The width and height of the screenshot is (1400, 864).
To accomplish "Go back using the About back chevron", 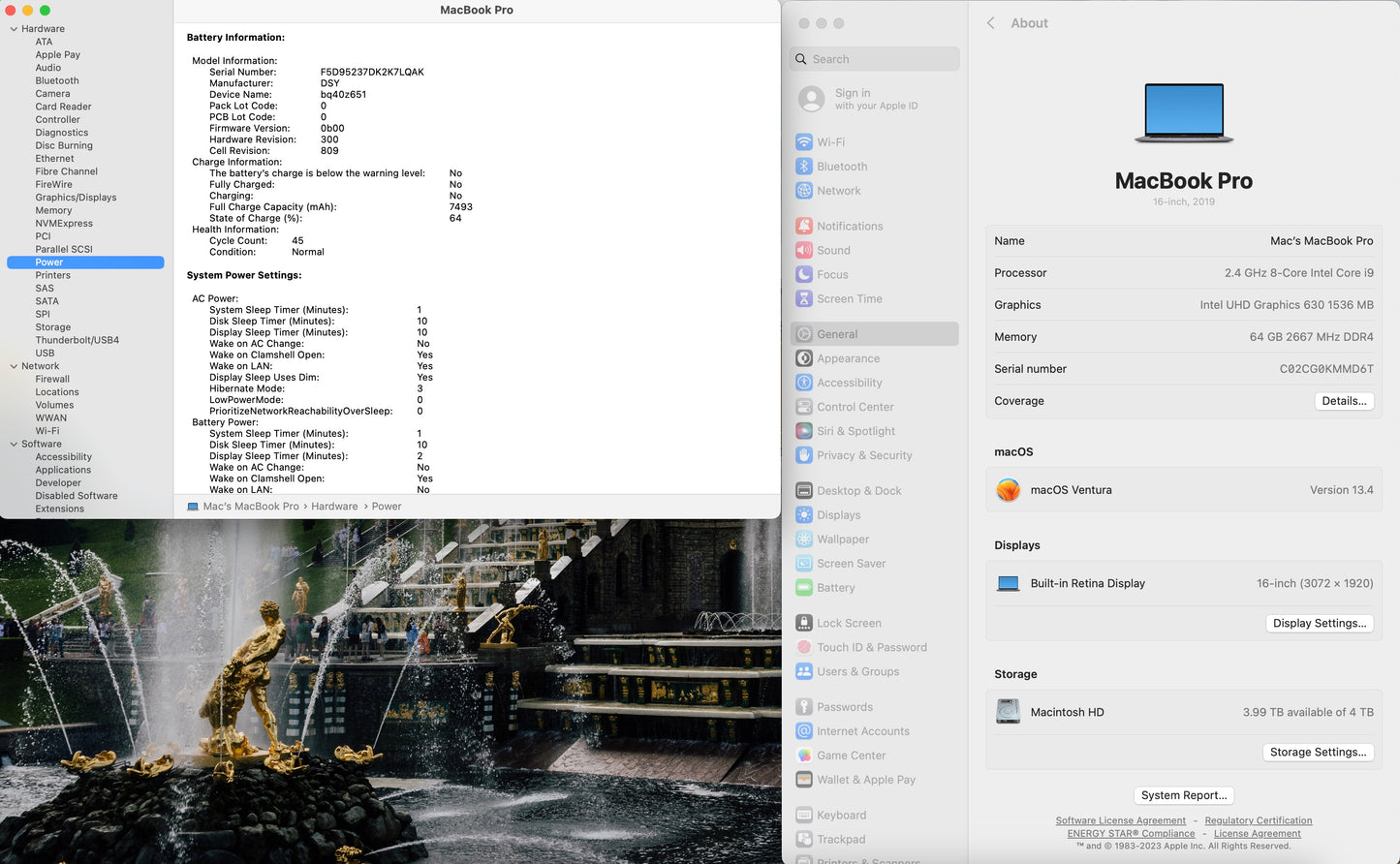I will tap(991, 23).
